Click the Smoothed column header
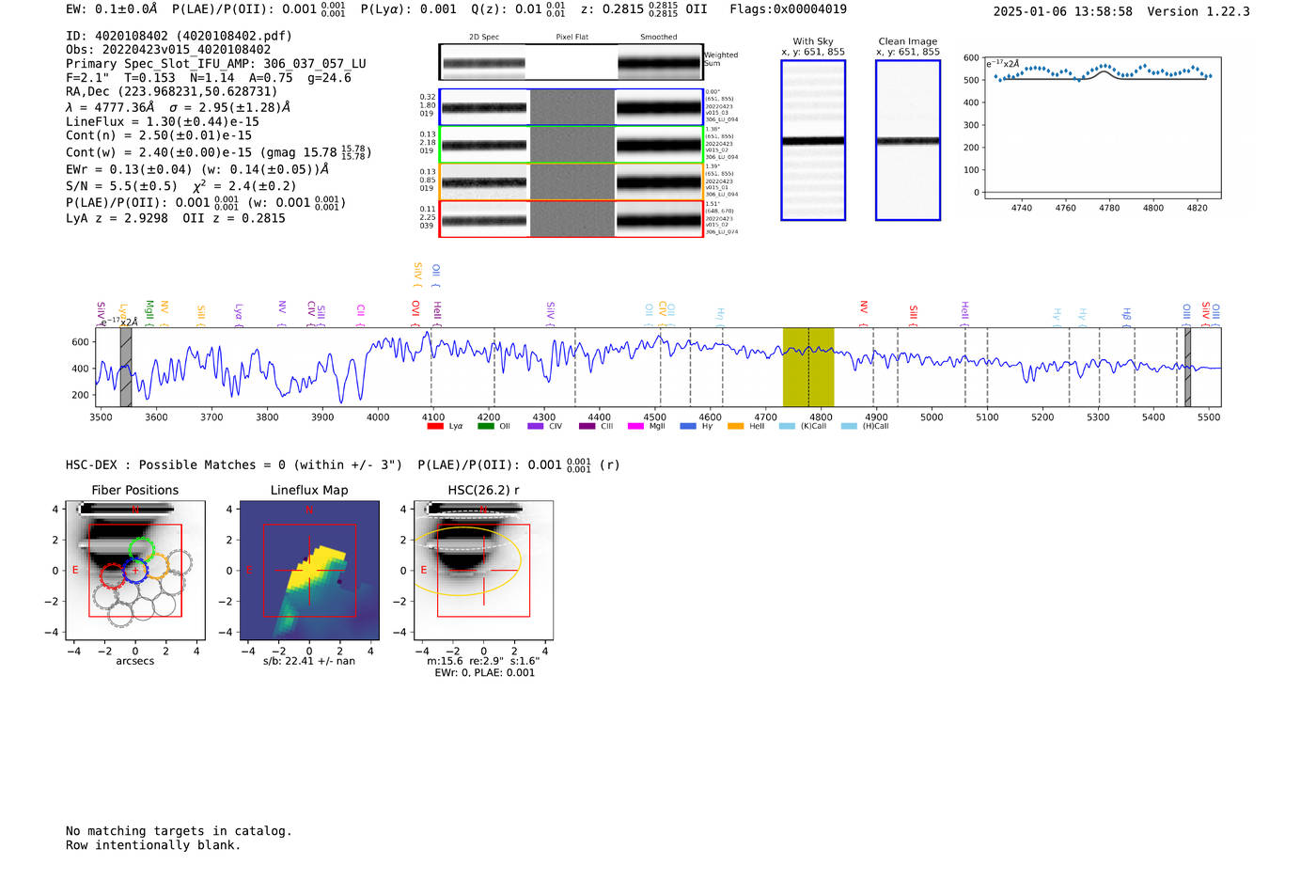This screenshot has width=1316, height=896. (658, 38)
